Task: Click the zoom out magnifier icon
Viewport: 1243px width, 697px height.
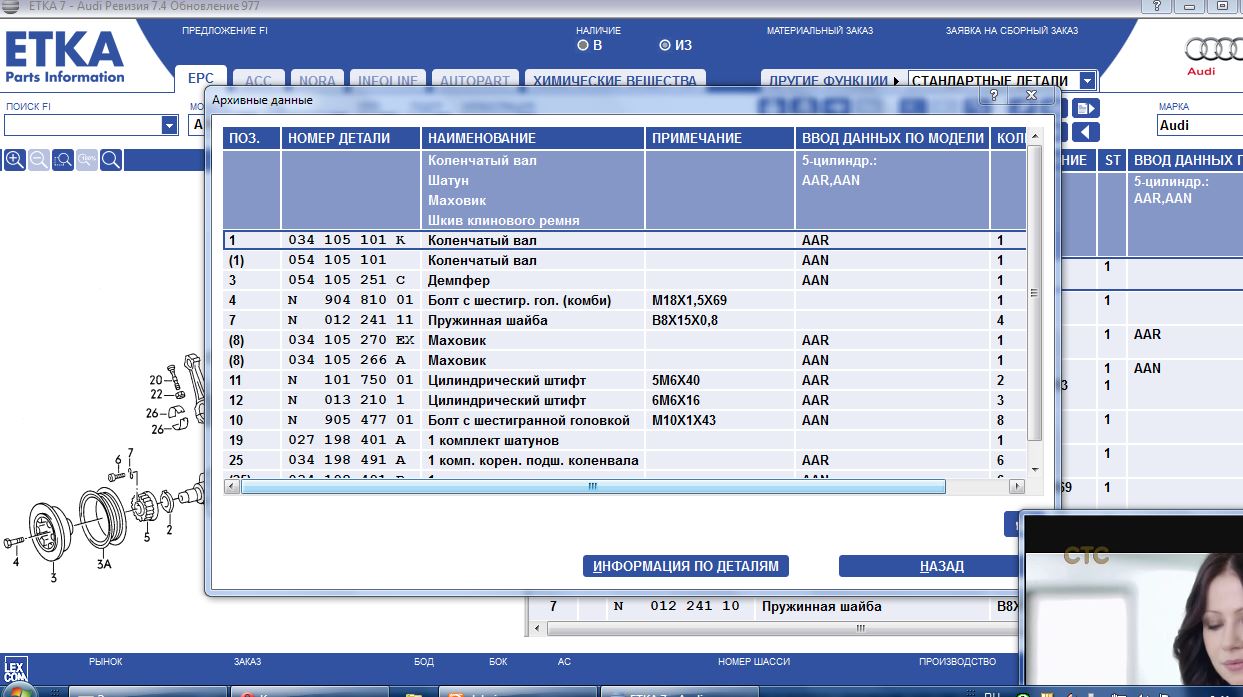Action: (39, 160)
